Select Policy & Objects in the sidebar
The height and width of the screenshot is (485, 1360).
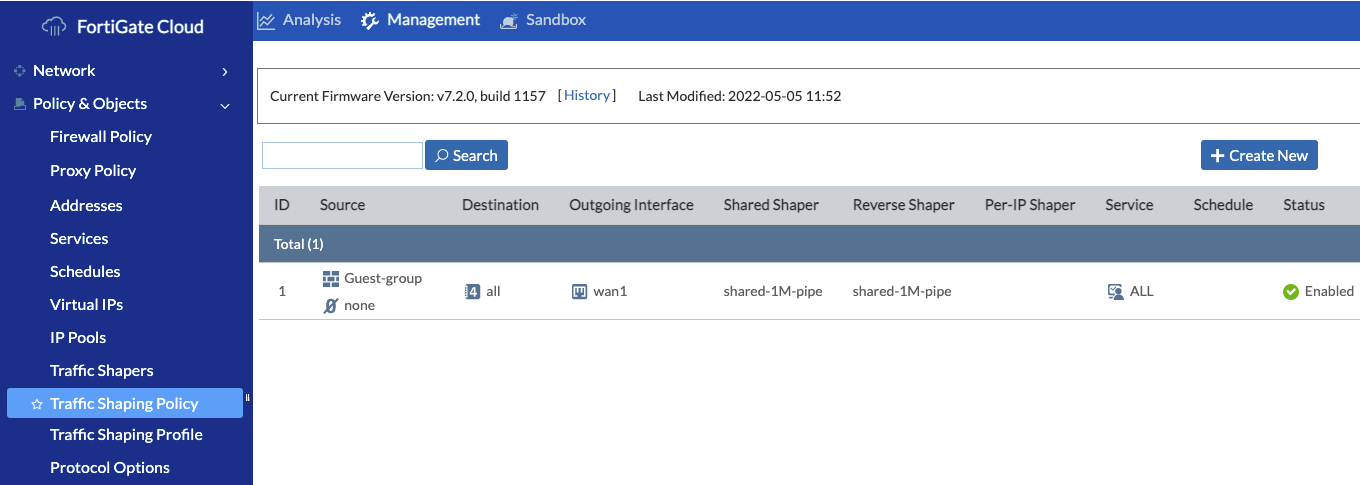[x=90, y=104]
